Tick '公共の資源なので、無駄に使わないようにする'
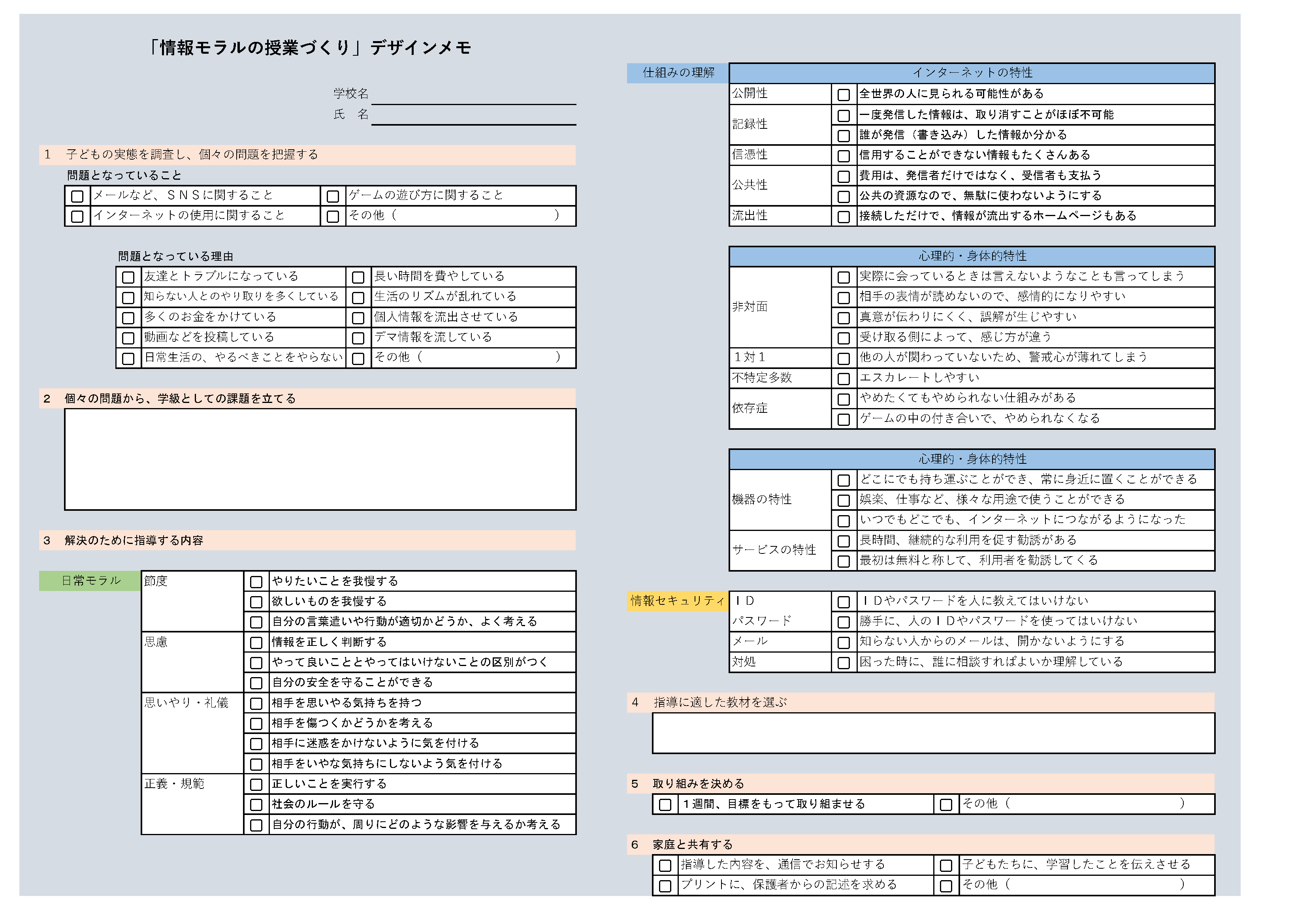 tap(844, 196)
